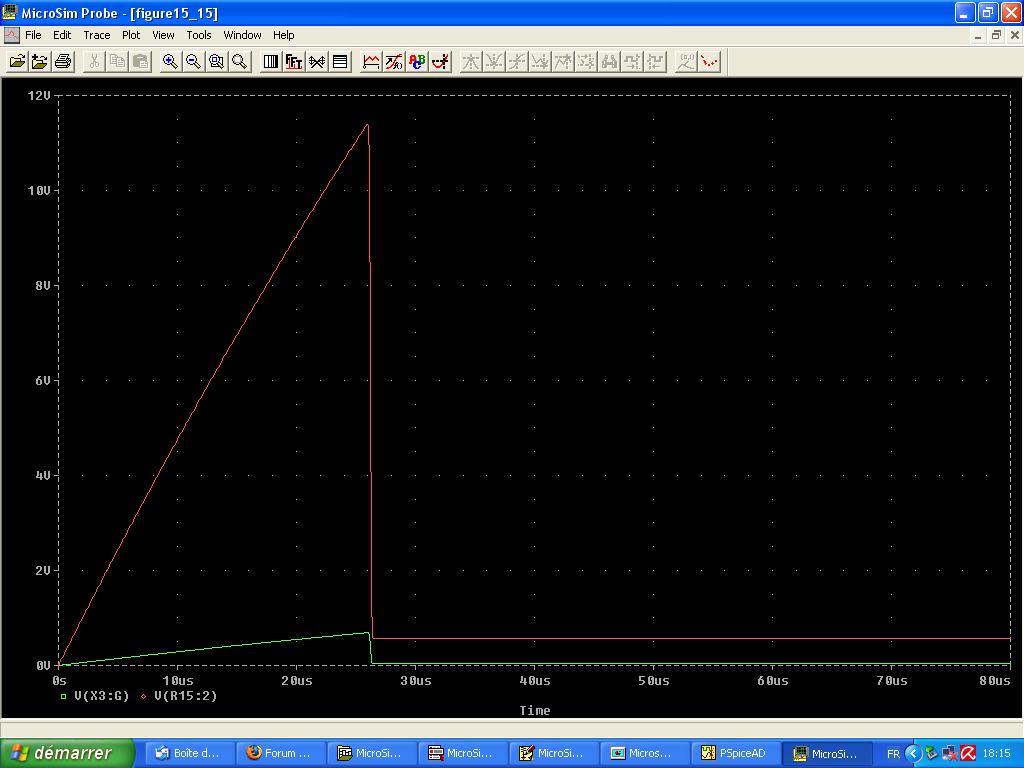Click the Performance Analysis icon
1024x768 pixels.
pyautogui.click(x=317, y=61)
